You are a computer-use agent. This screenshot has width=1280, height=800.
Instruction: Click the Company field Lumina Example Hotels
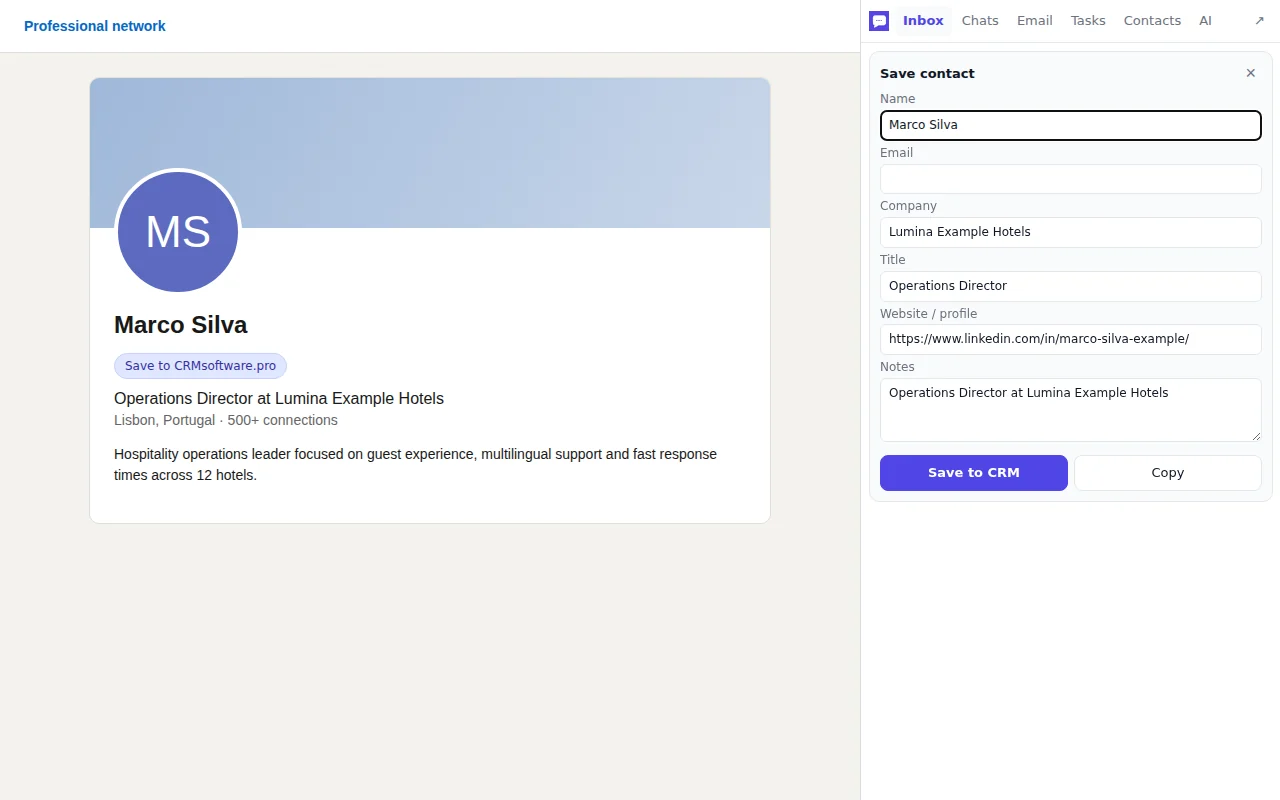point(1071,232)
